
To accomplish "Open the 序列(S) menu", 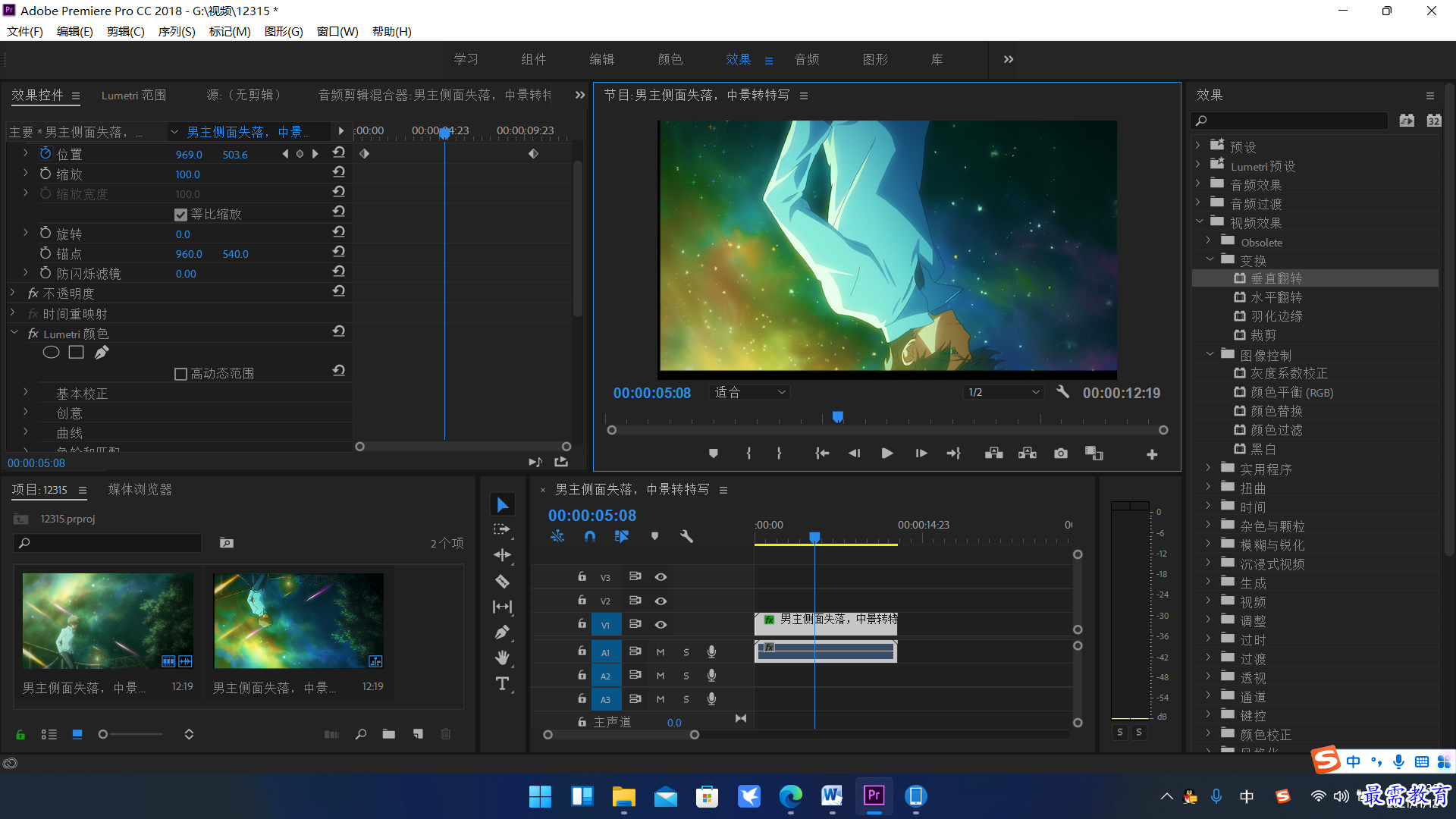I will (x=177, y=31).
